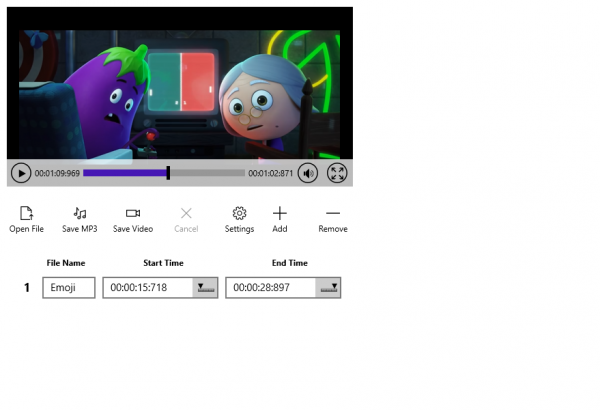Screen dimensions: 600x410
Task: Click the End Time column header
Action: [x=290, y=263]
